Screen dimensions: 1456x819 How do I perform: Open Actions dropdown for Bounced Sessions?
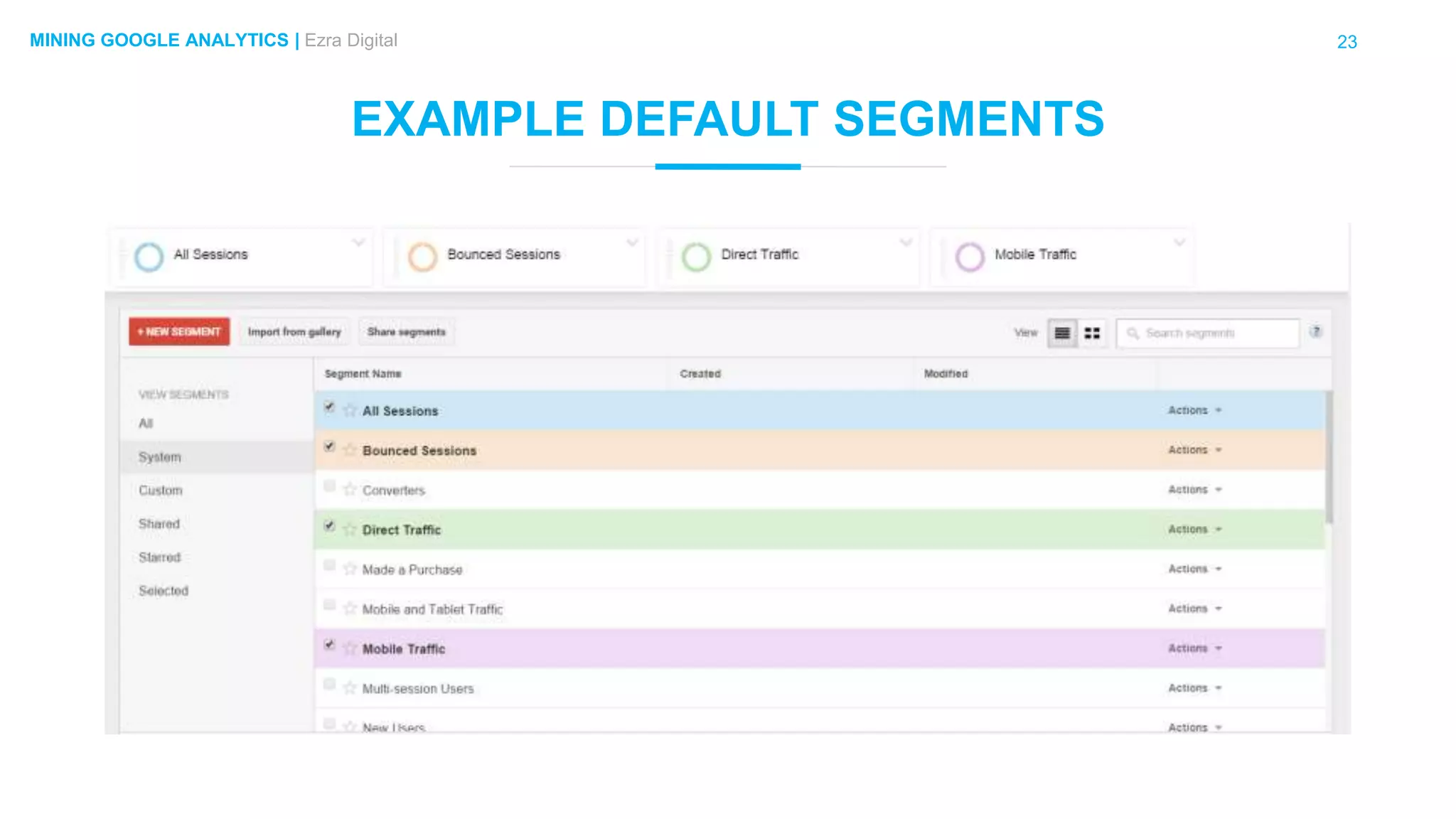pyautogui.click(x=1194, y=450)
